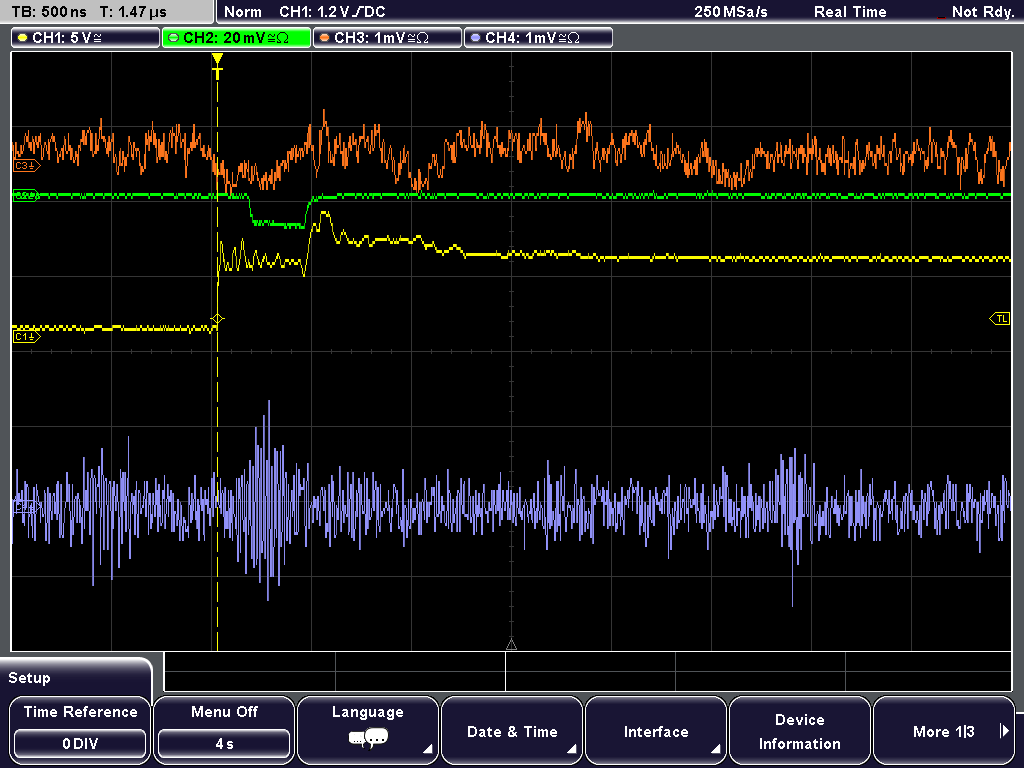
Task: Open the Date & Time submenu
Action: tap(512, 729)
